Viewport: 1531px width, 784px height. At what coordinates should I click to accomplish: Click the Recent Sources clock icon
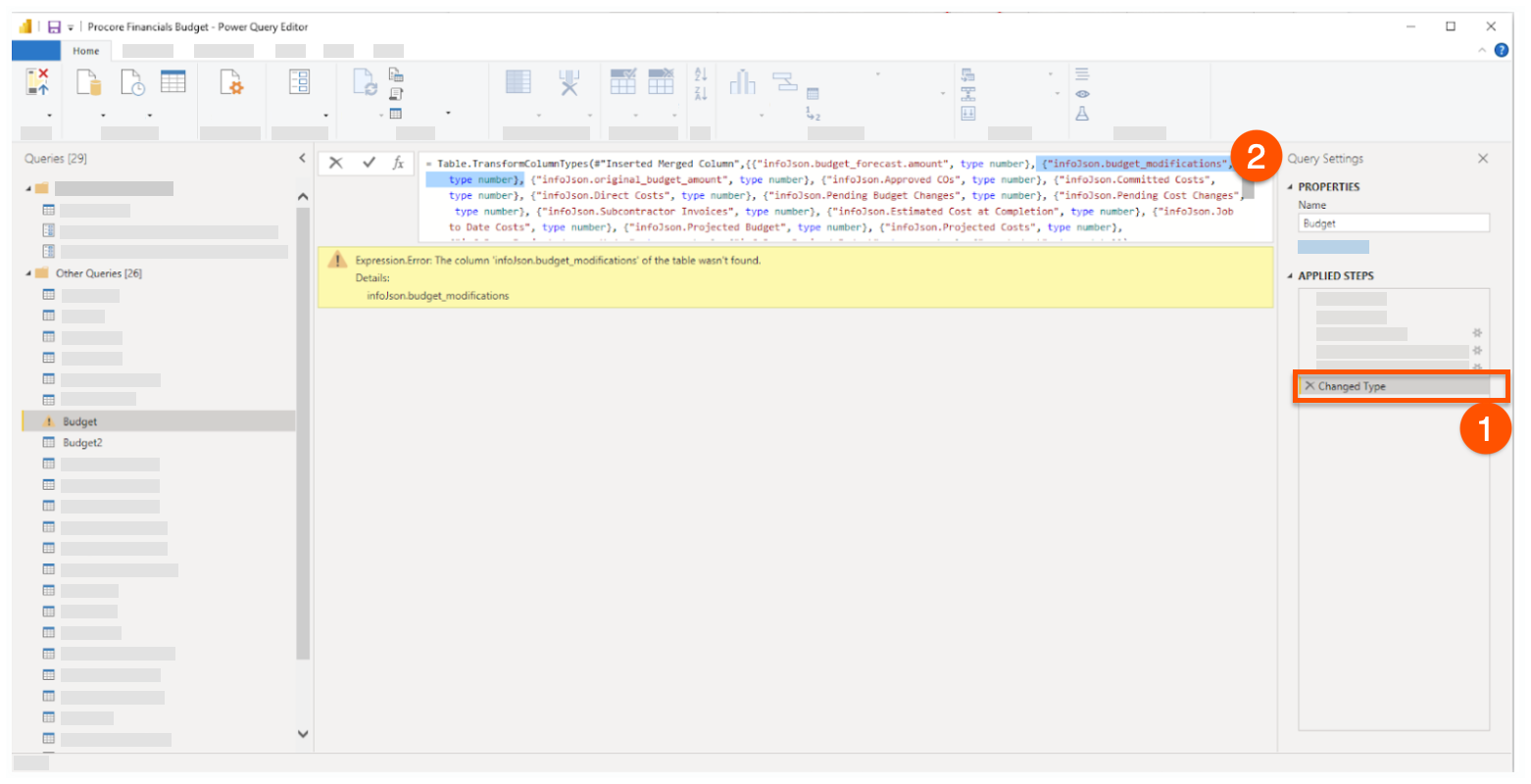[x=133, y=82]
